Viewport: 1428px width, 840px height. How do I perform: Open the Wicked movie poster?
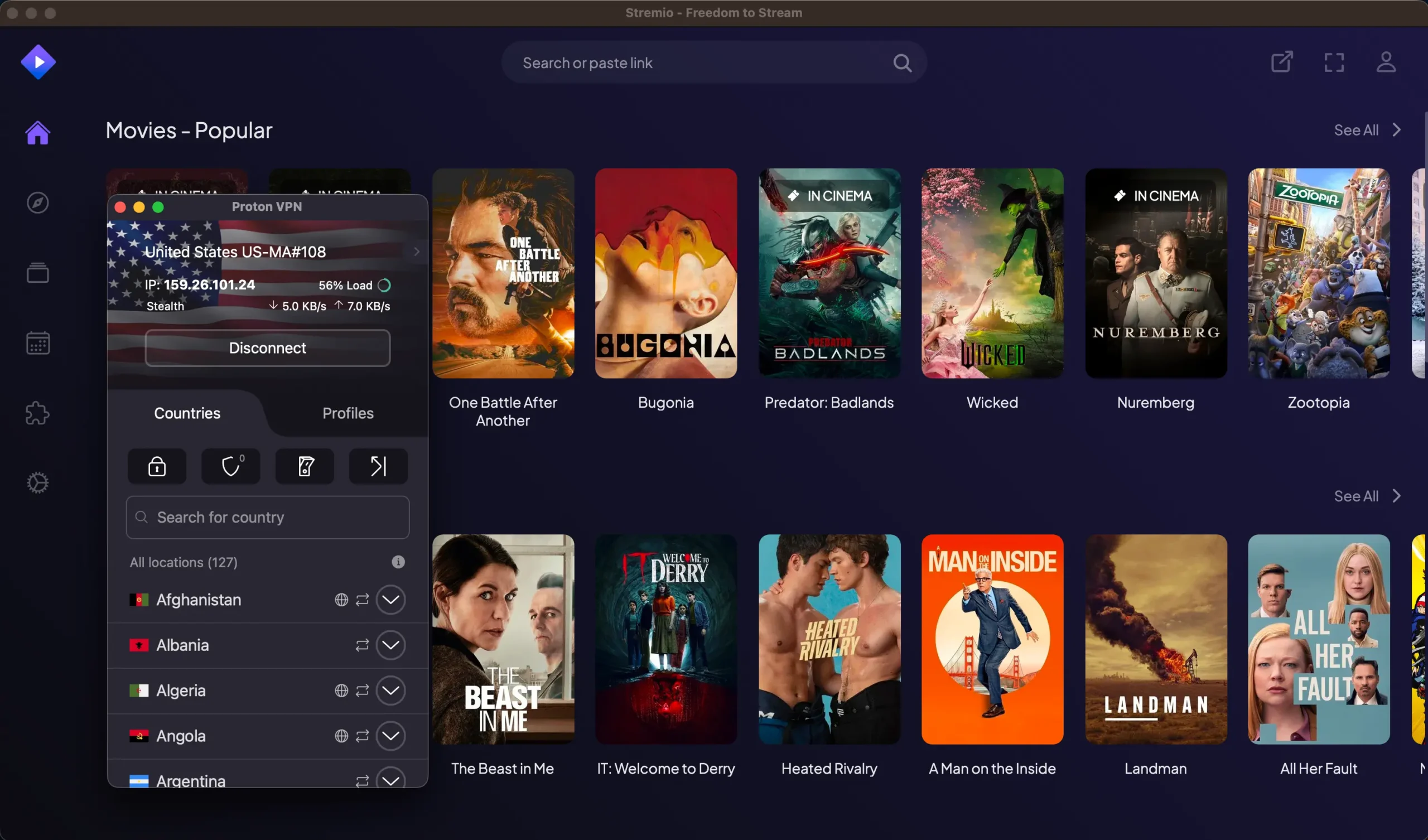point(992,274)
